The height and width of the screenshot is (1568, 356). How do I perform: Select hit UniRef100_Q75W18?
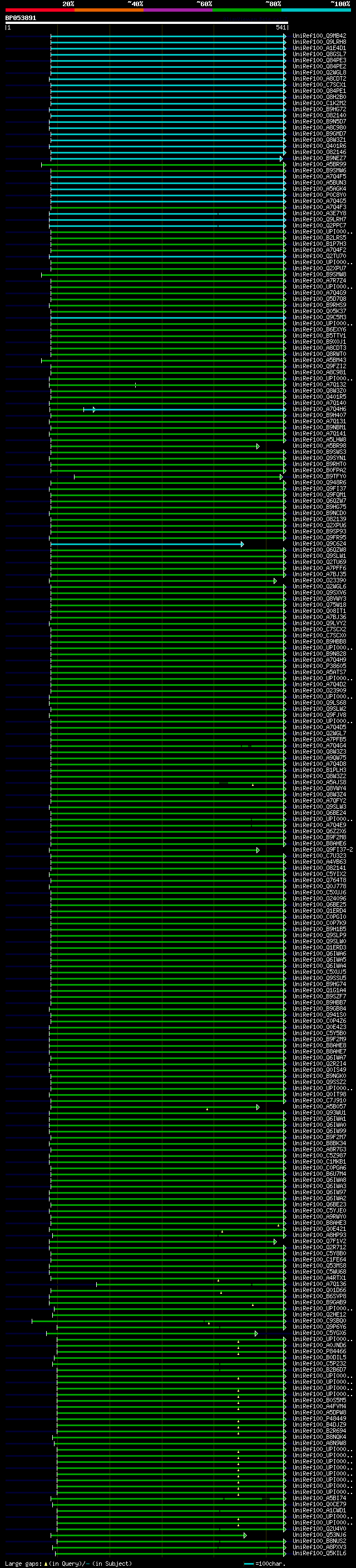point(319,605)
